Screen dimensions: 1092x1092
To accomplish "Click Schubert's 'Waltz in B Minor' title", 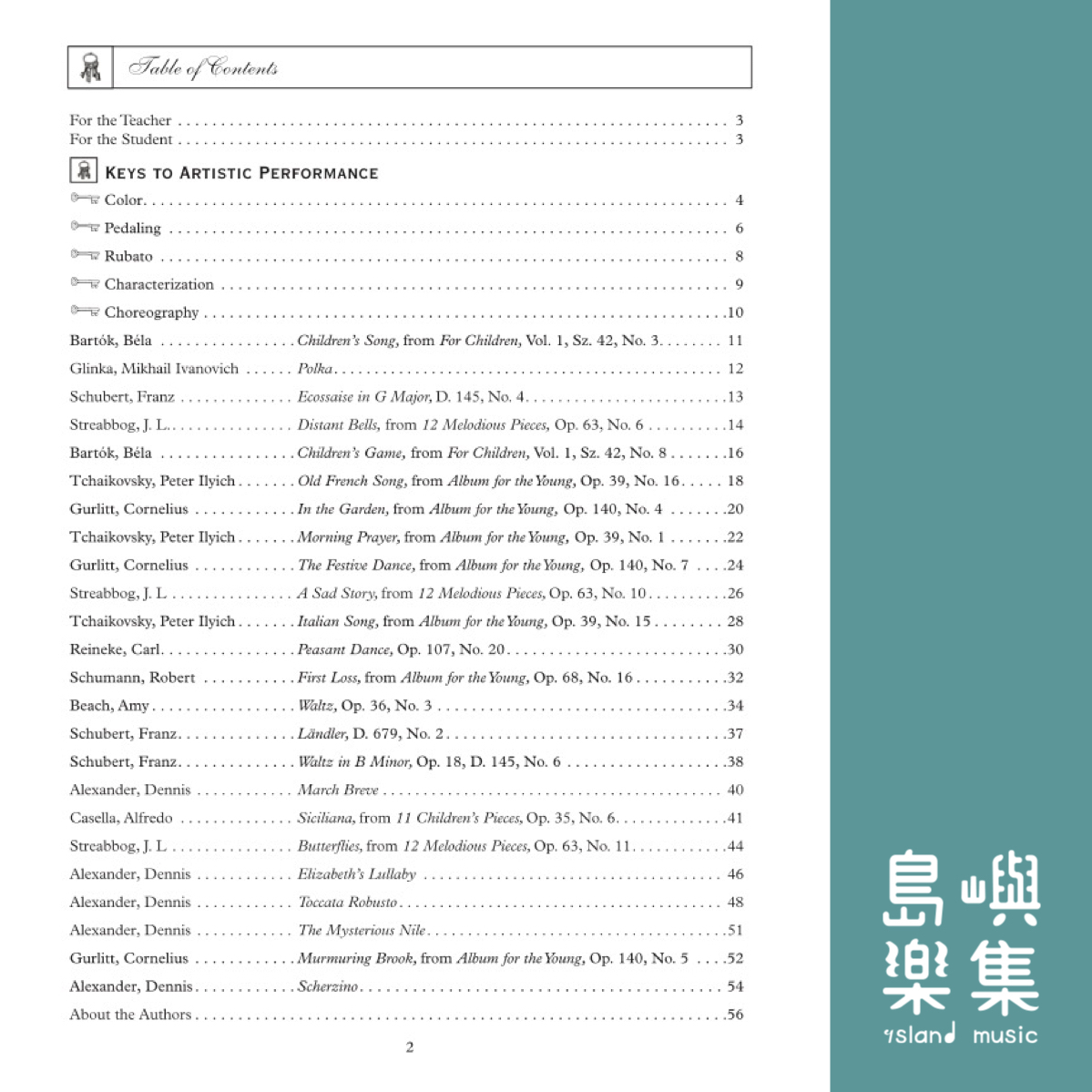I will (x=354, y=762).
